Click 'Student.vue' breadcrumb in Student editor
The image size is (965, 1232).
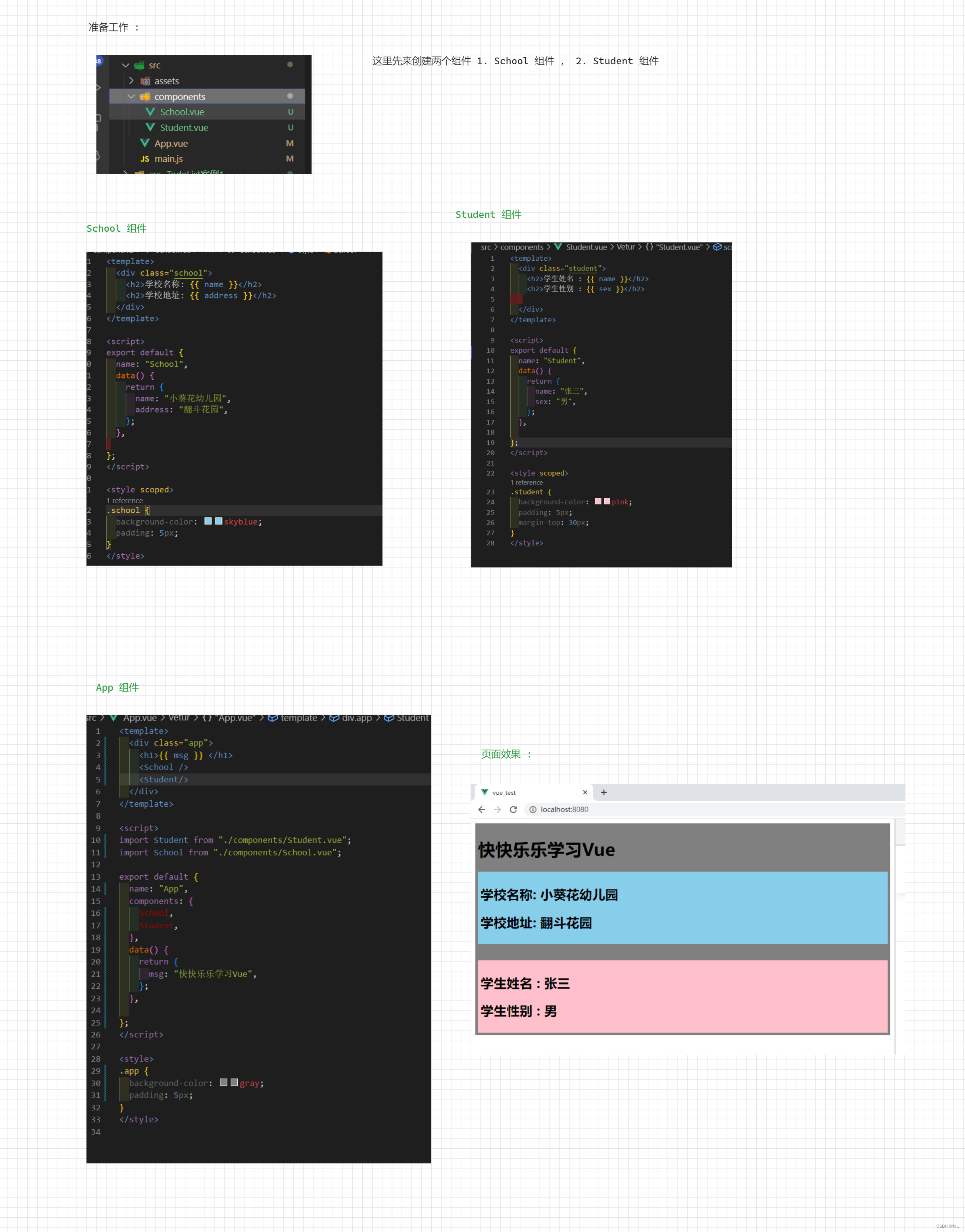(x=586, y=248)
